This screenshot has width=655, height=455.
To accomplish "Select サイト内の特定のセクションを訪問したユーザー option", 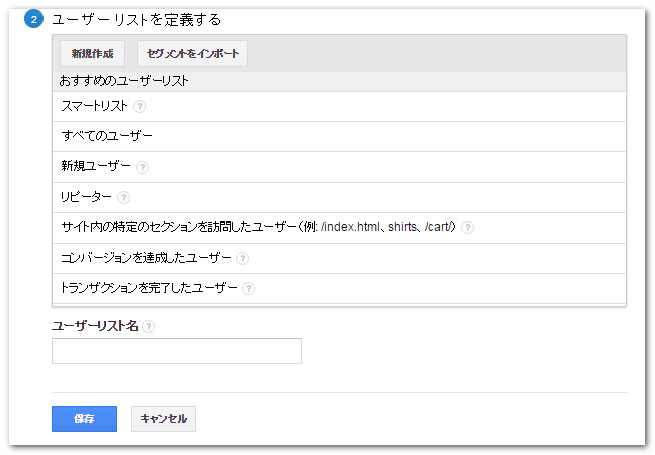I will 258,228.
